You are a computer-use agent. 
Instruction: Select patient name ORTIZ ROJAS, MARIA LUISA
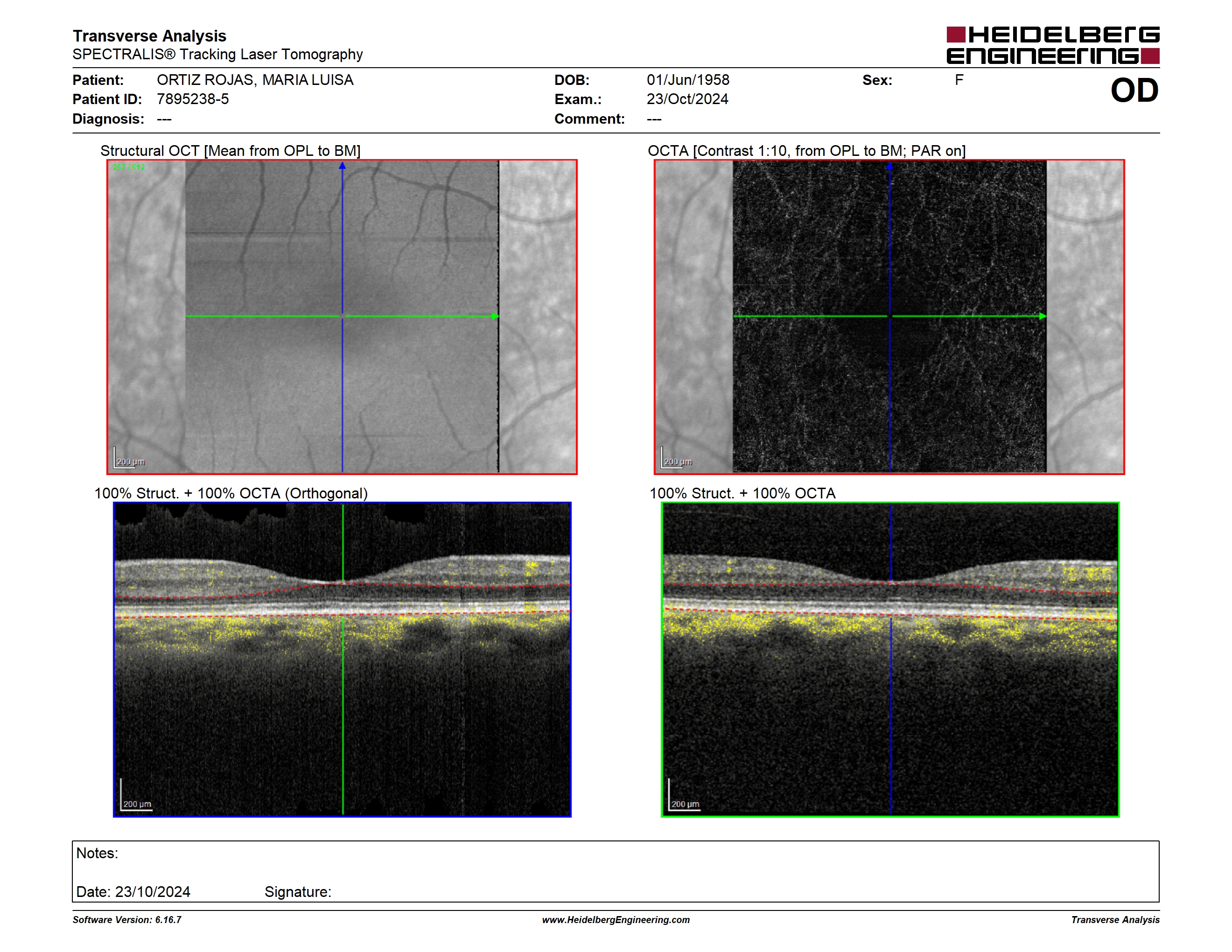[255, 80]
